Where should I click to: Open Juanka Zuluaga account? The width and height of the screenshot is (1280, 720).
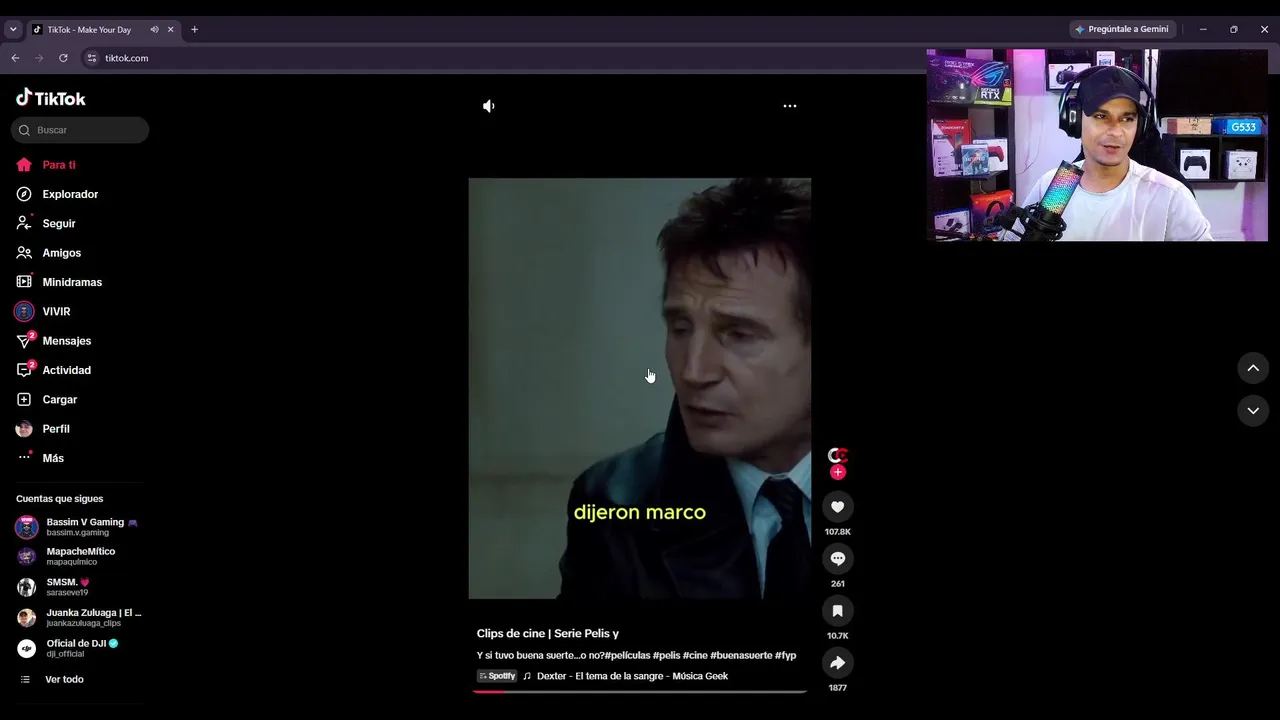[x=78, y=618]
